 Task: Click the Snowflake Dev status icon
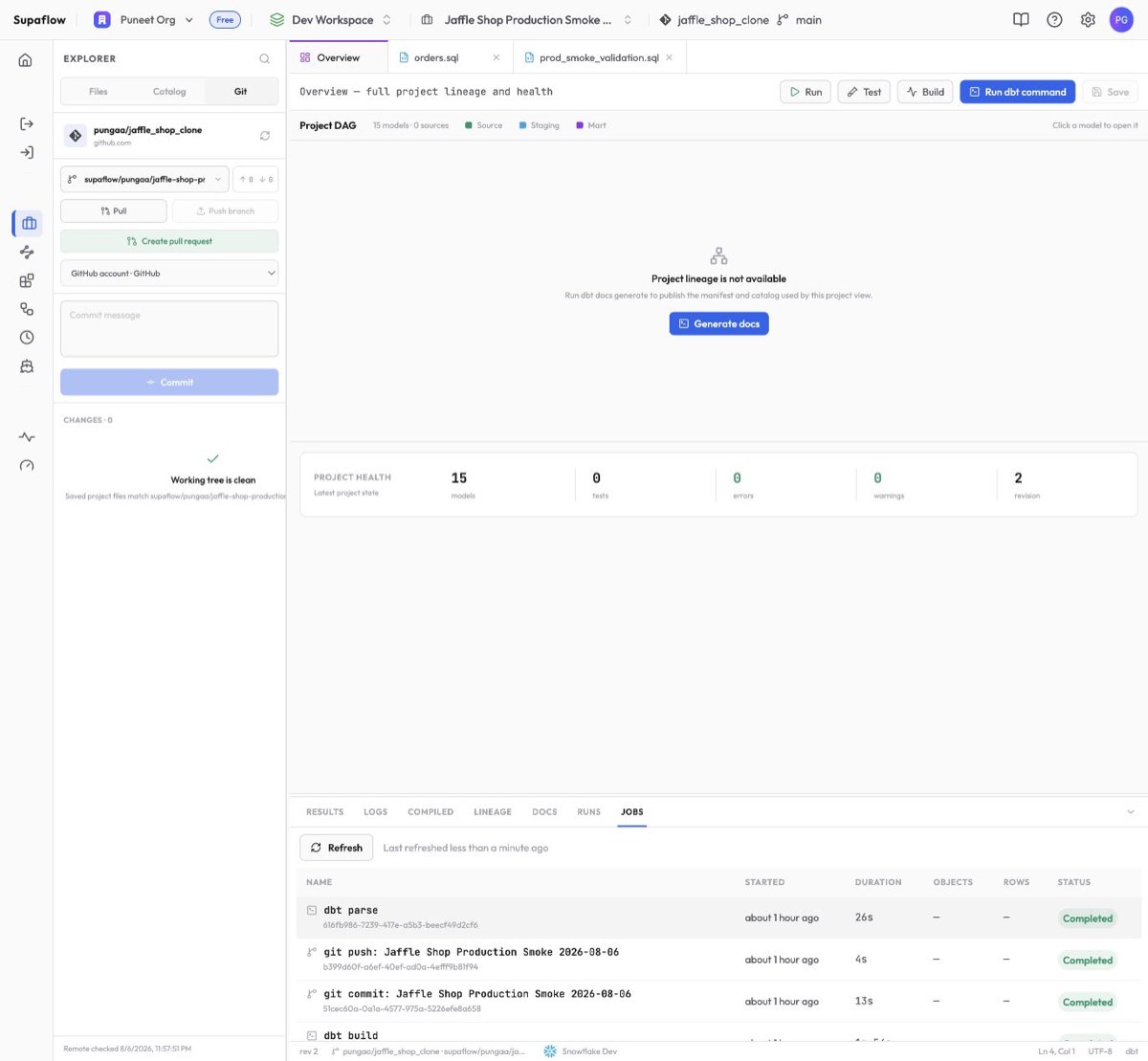point(550,1051)
